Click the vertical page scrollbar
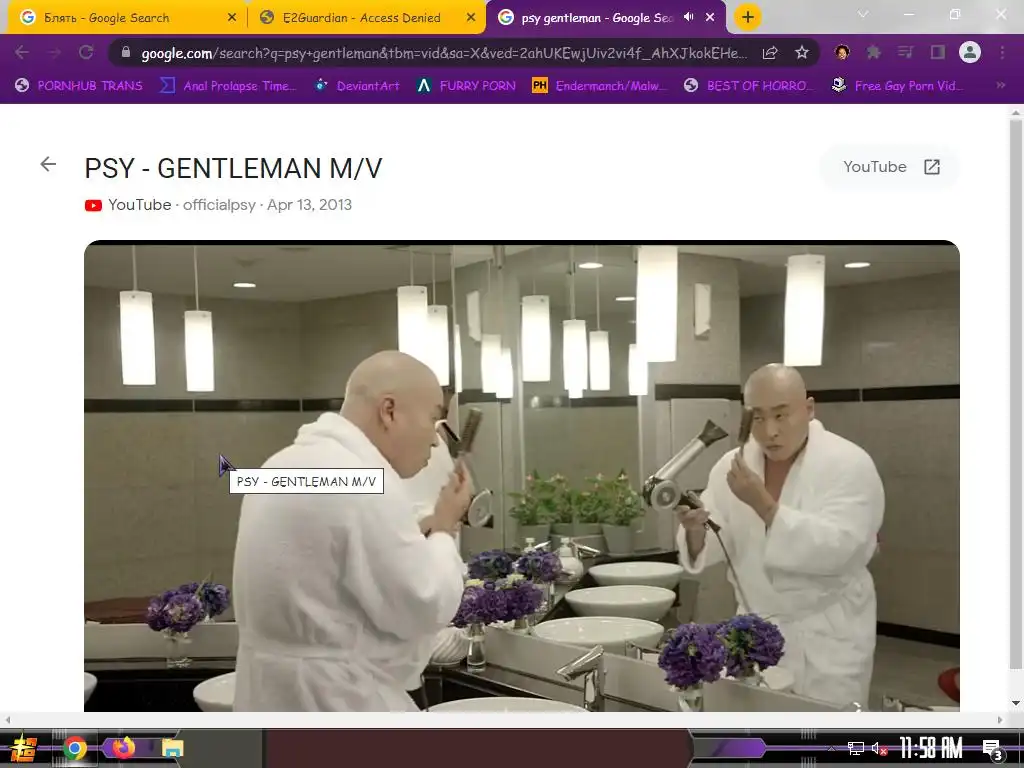The image size is (1024, 768). (x=1016, y=392)
